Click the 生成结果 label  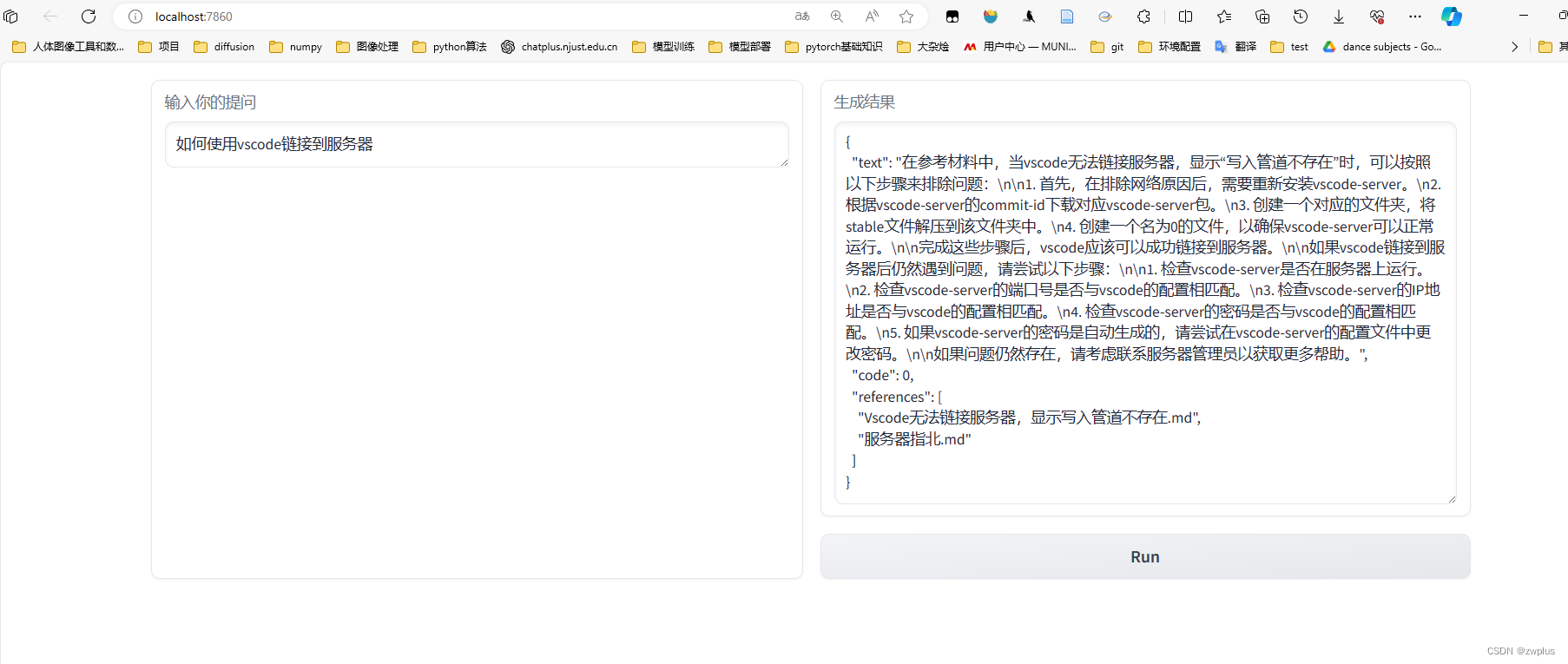864,102
